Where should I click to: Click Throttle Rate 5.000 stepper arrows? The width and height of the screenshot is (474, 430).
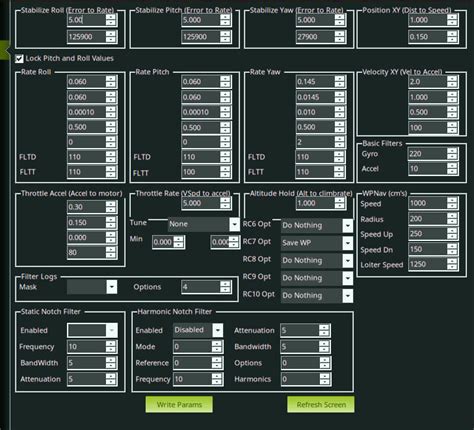tap(225, 203)
